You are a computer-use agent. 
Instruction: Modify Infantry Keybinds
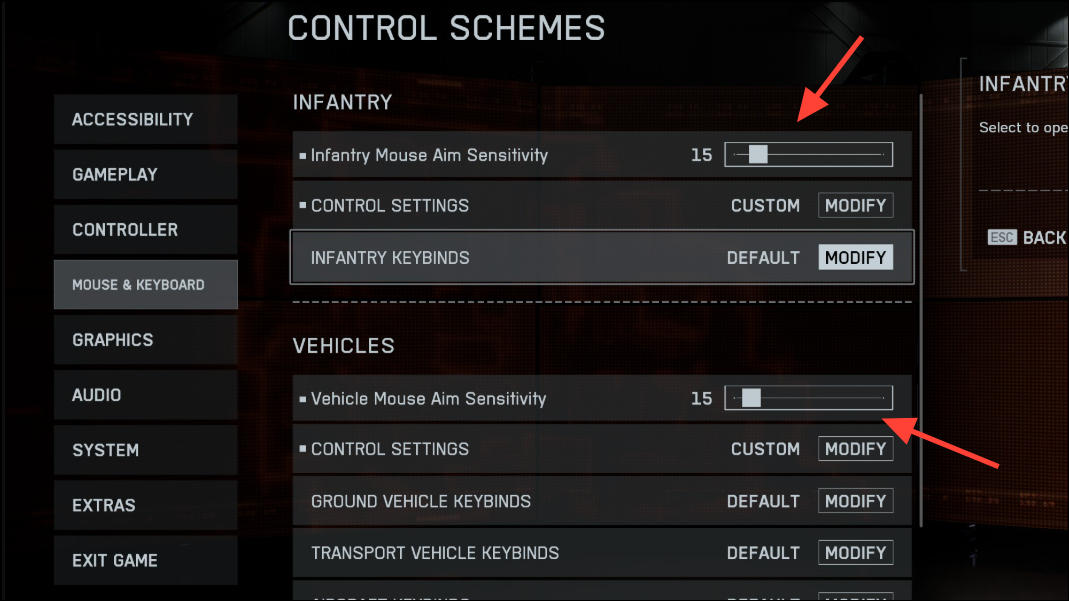856,258
